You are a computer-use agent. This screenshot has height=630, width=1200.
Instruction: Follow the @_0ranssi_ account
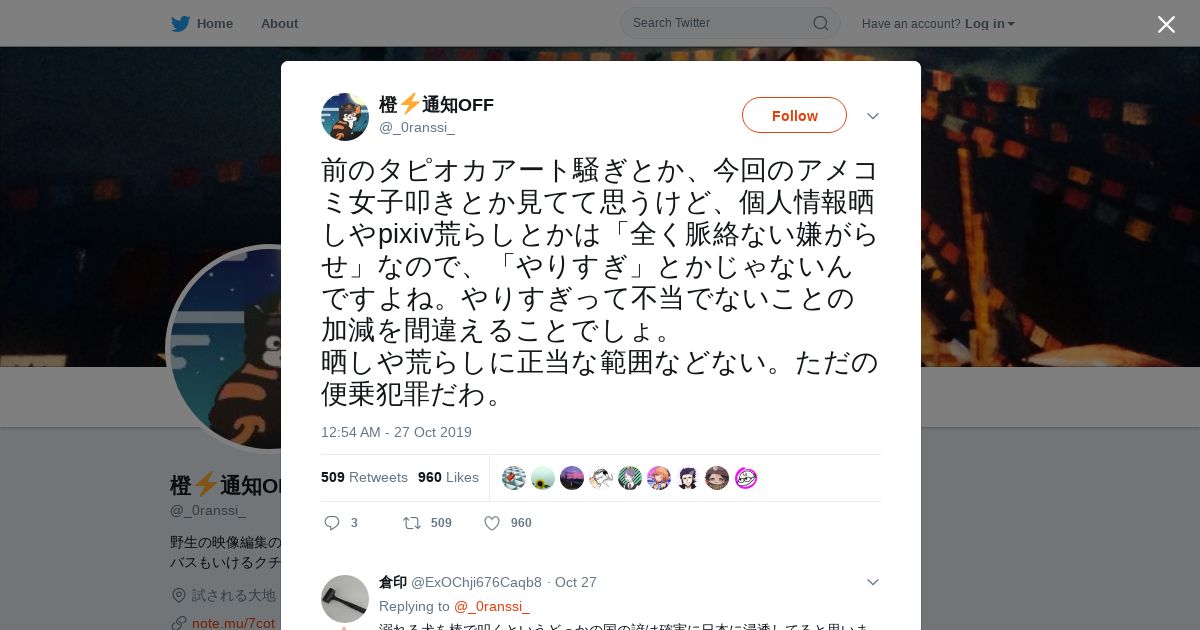coord(794,115)
